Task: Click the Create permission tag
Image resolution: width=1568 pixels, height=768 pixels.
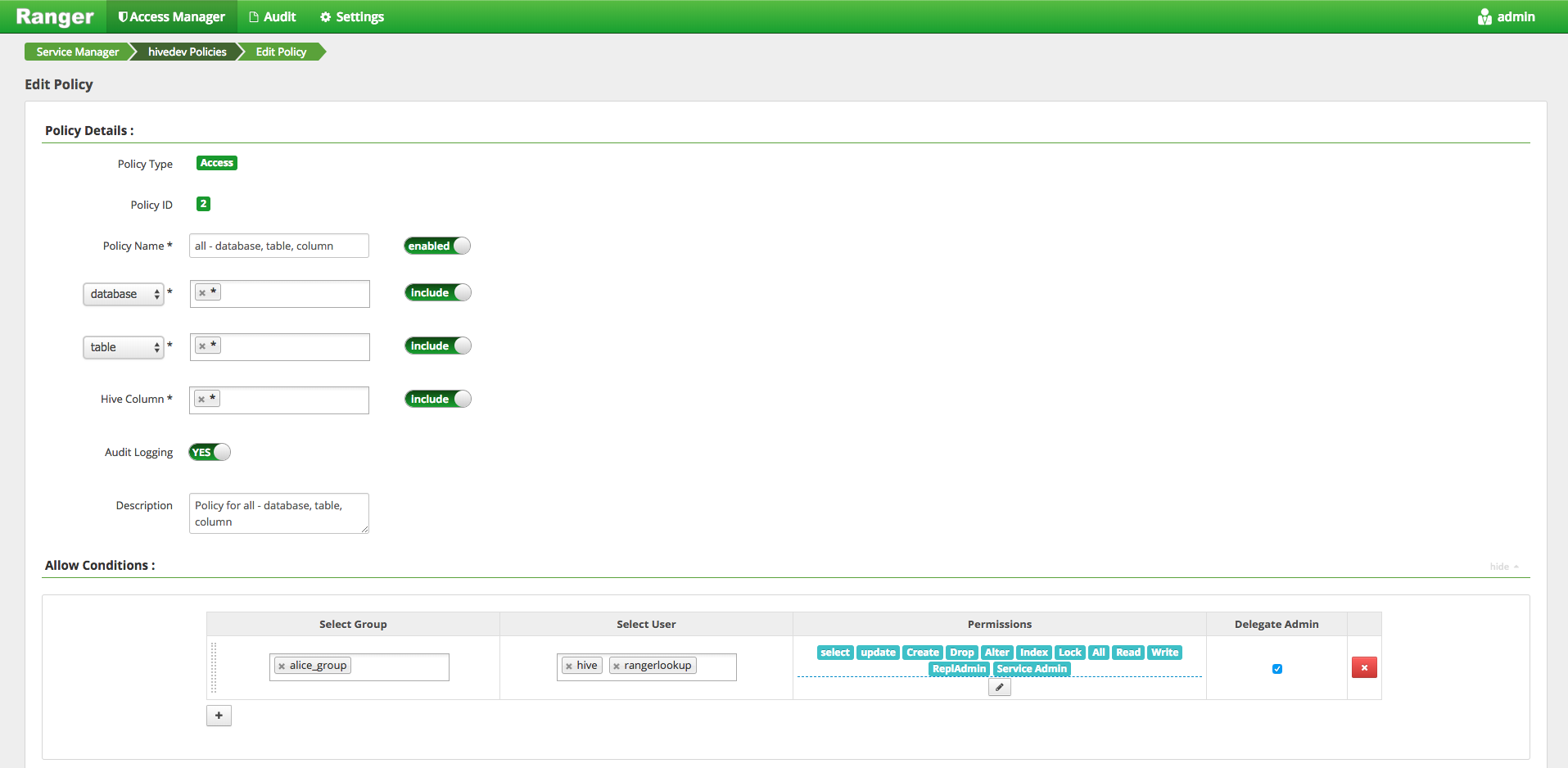Action: pos(923,653)
